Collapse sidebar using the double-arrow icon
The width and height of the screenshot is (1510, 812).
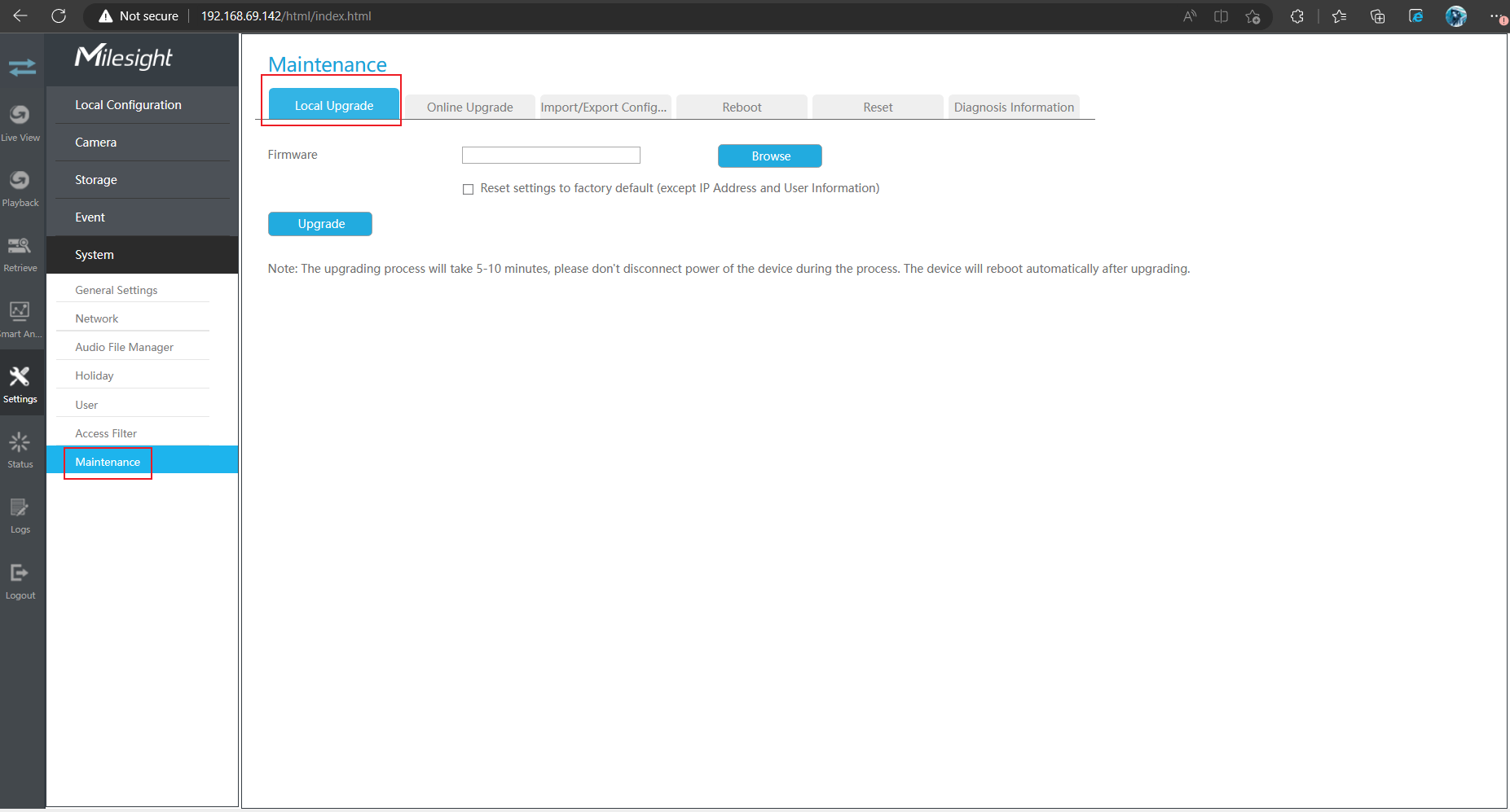pyautogui.click(x=22, y=67)
